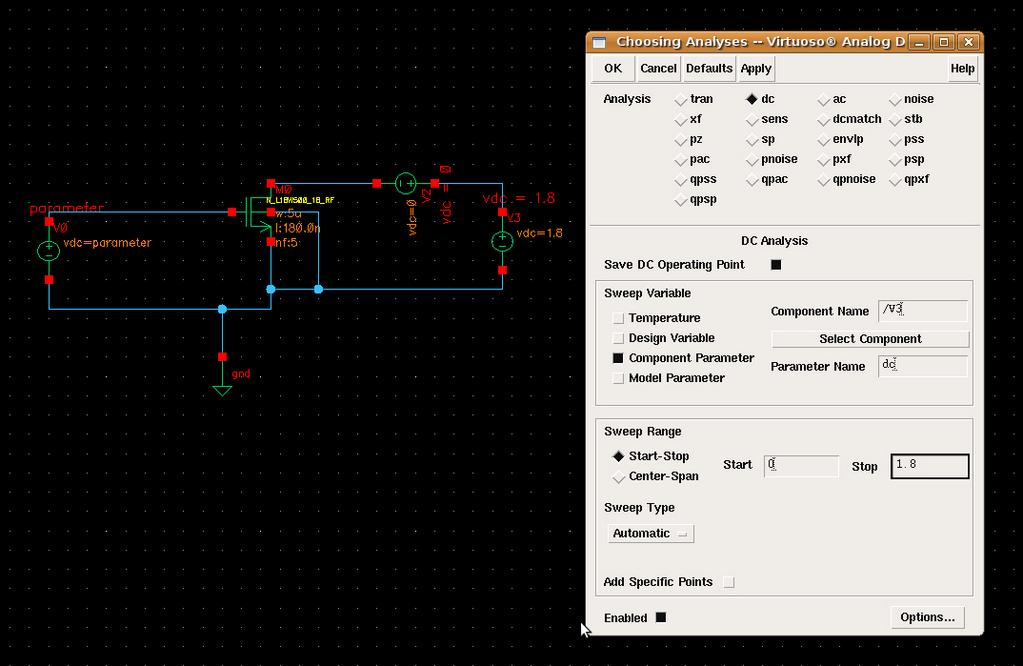Select the xf analysis option
This screenshot has height=666, width=1023.
click(x=681, y=119)
